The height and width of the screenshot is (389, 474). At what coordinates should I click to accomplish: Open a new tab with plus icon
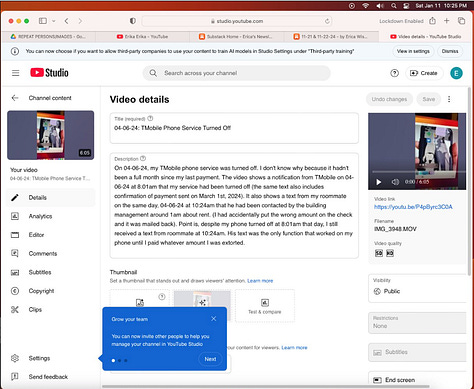click(447, 21)
